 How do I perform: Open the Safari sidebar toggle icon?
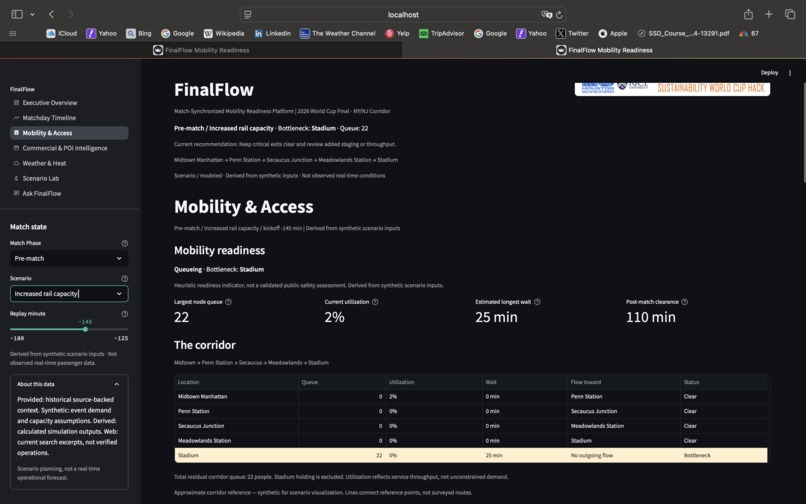[x=17, y=14]
